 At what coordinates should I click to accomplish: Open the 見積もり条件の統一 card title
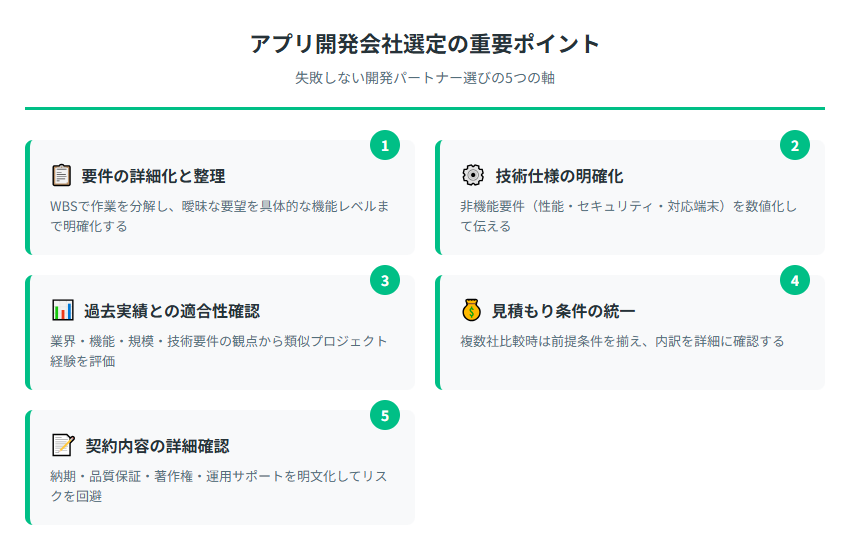pyautogui.click(x=563, y=311)
